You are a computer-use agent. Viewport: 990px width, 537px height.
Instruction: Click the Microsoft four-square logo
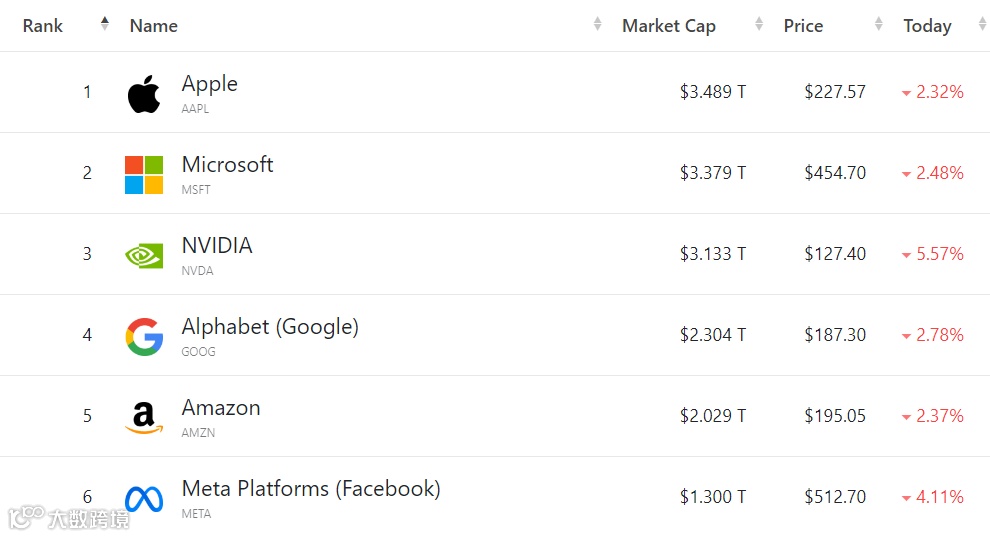click(x=144, y=175)
